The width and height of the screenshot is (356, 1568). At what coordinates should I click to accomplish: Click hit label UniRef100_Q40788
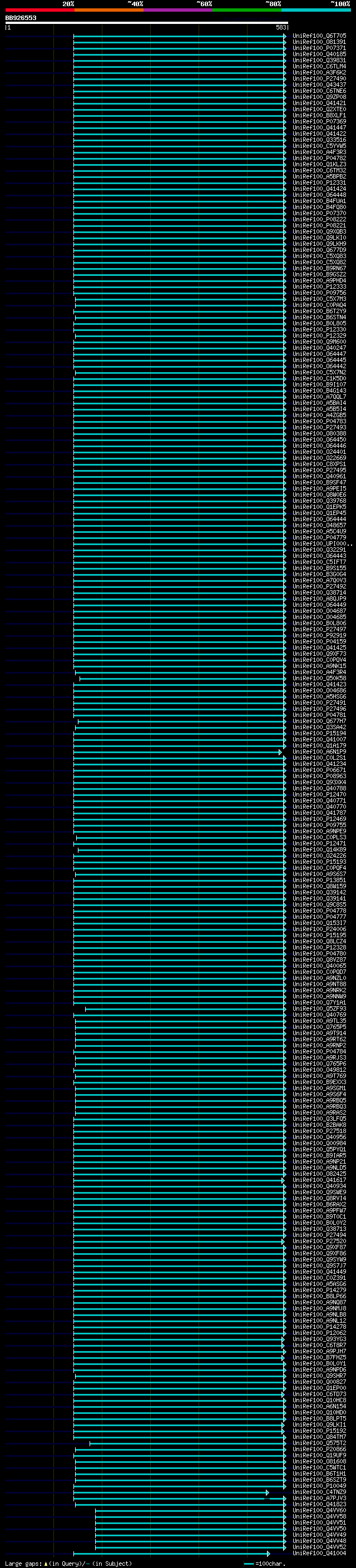click(x=319, y=788)
